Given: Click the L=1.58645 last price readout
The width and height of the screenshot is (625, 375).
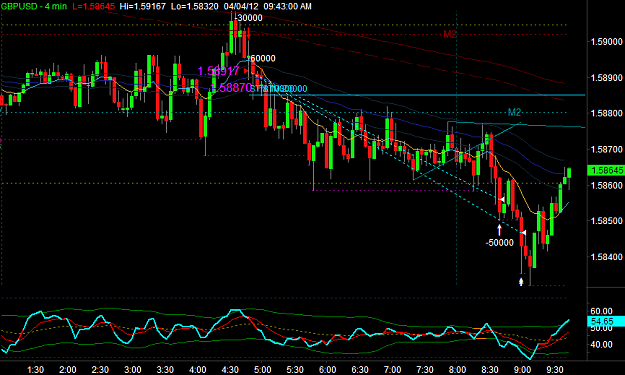Looking at the screenshot, I should [94, 6].
